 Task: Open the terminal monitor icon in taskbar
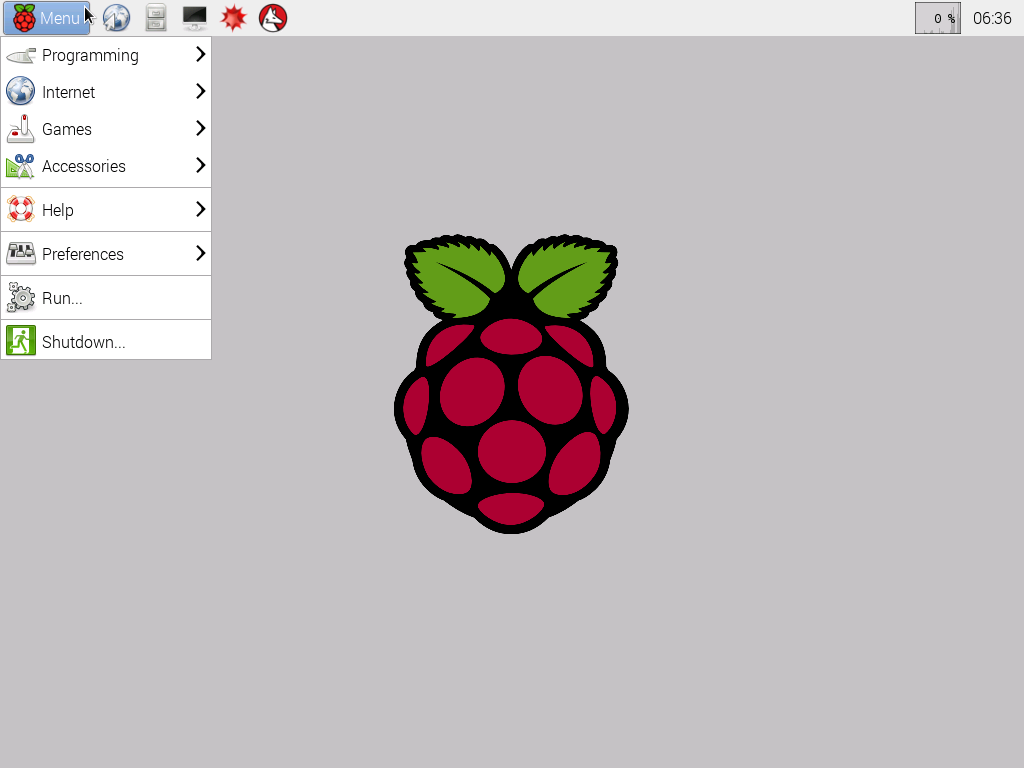click(195, 18)
